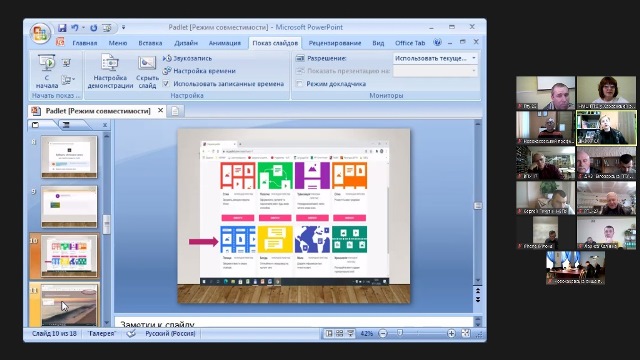This screenshot has height=360, width=640.
Task: Click the zoom in plus button
Action: pyautogui.click(x=451, y=333)
